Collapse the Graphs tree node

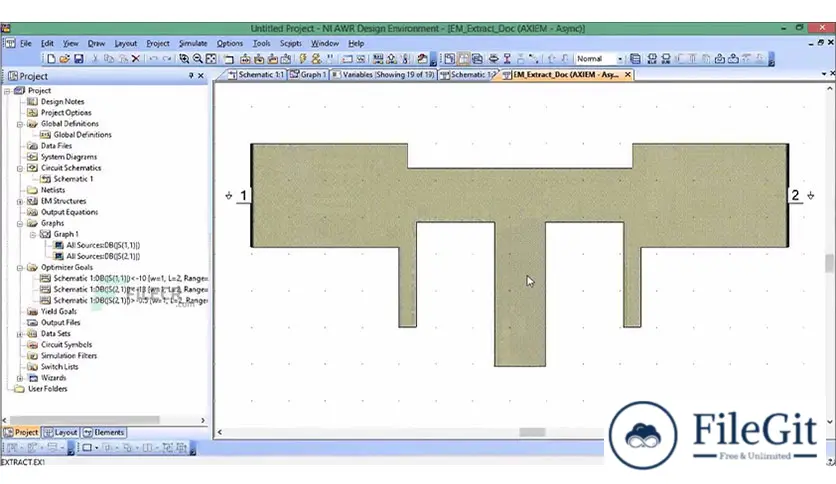pos(20,224)
